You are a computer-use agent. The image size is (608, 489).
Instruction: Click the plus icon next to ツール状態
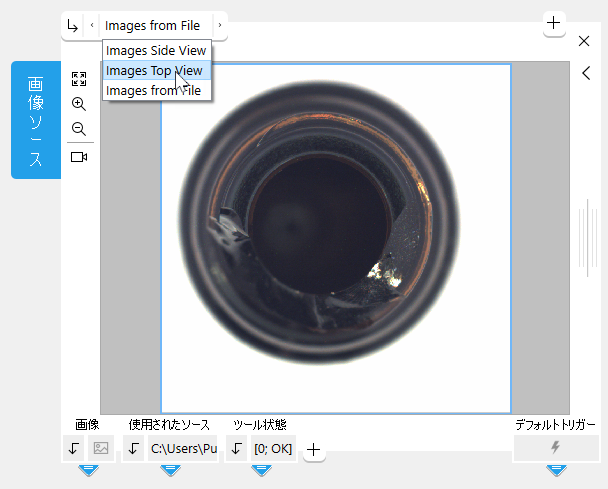(313, 450)
